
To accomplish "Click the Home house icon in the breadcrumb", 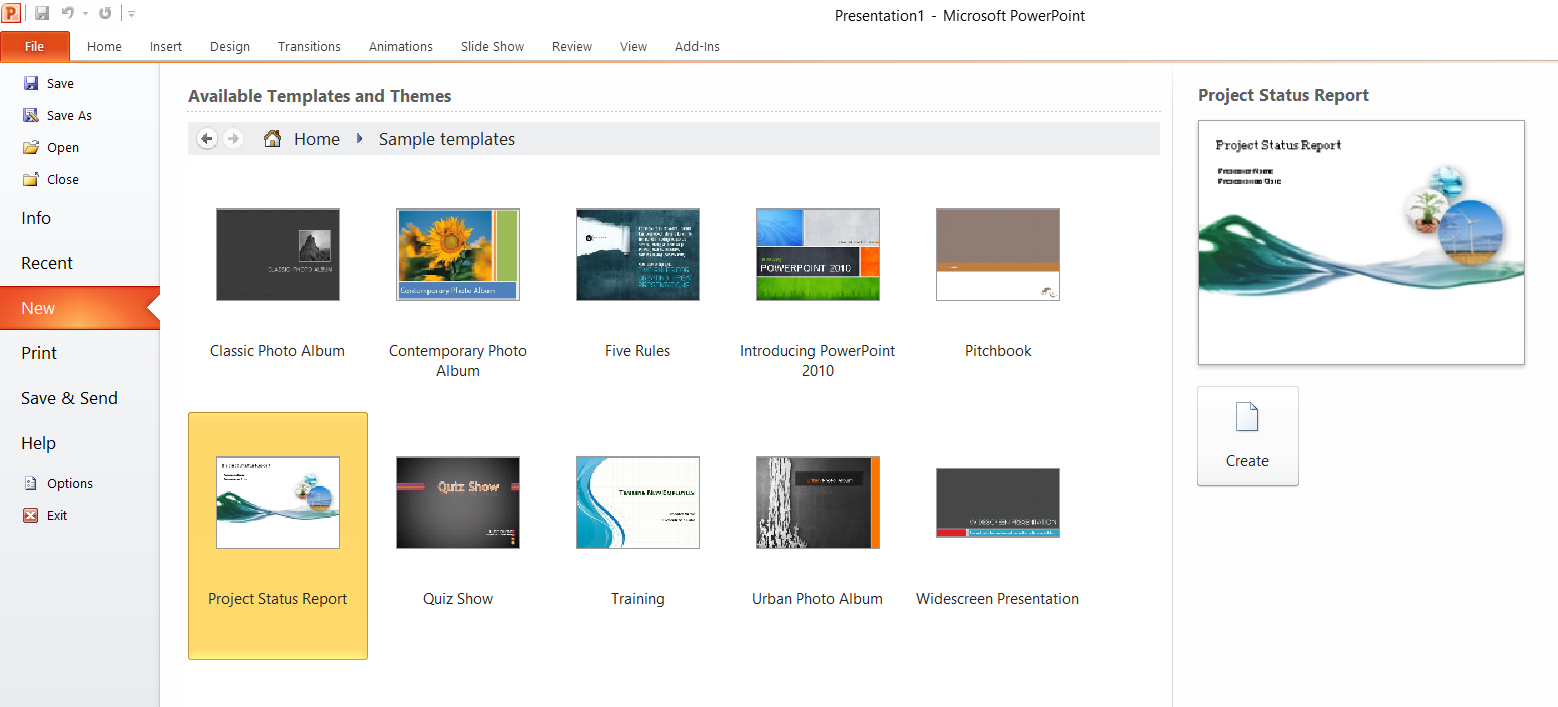I will click(272, 139).
